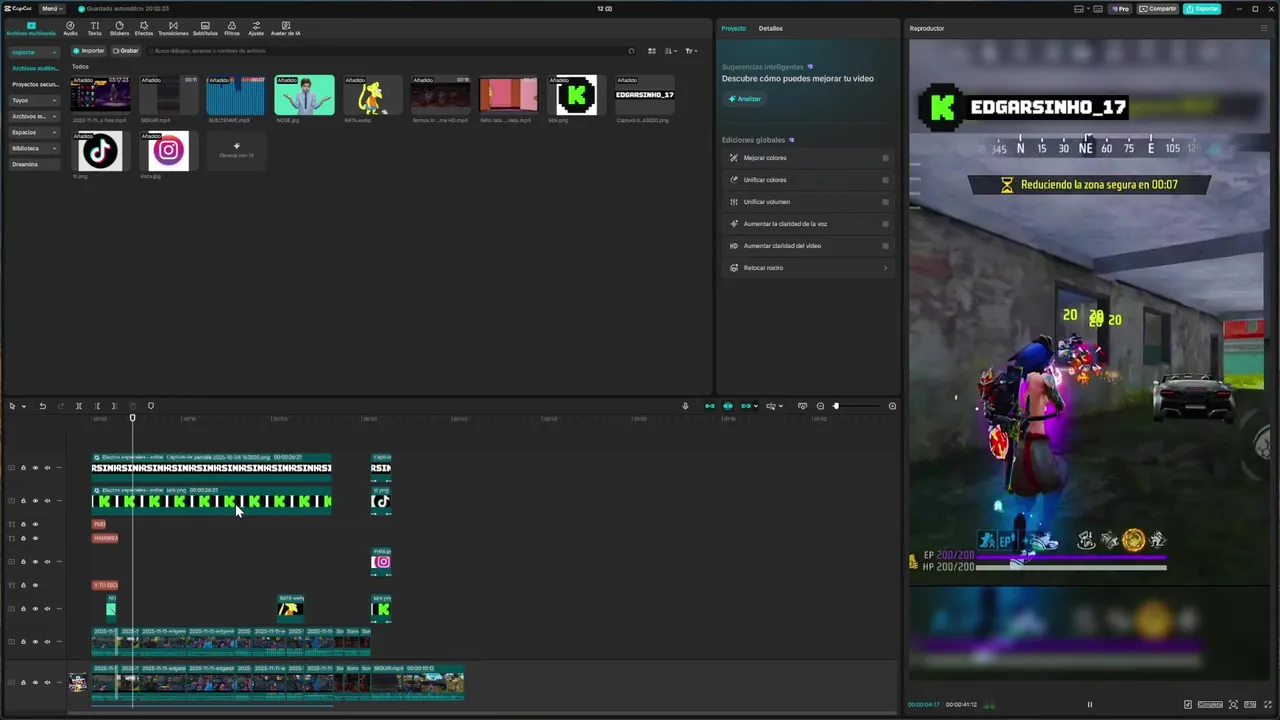The image size is (1280, 720).
Task: Open the Efectos tab
Action: tap(144, 28)
